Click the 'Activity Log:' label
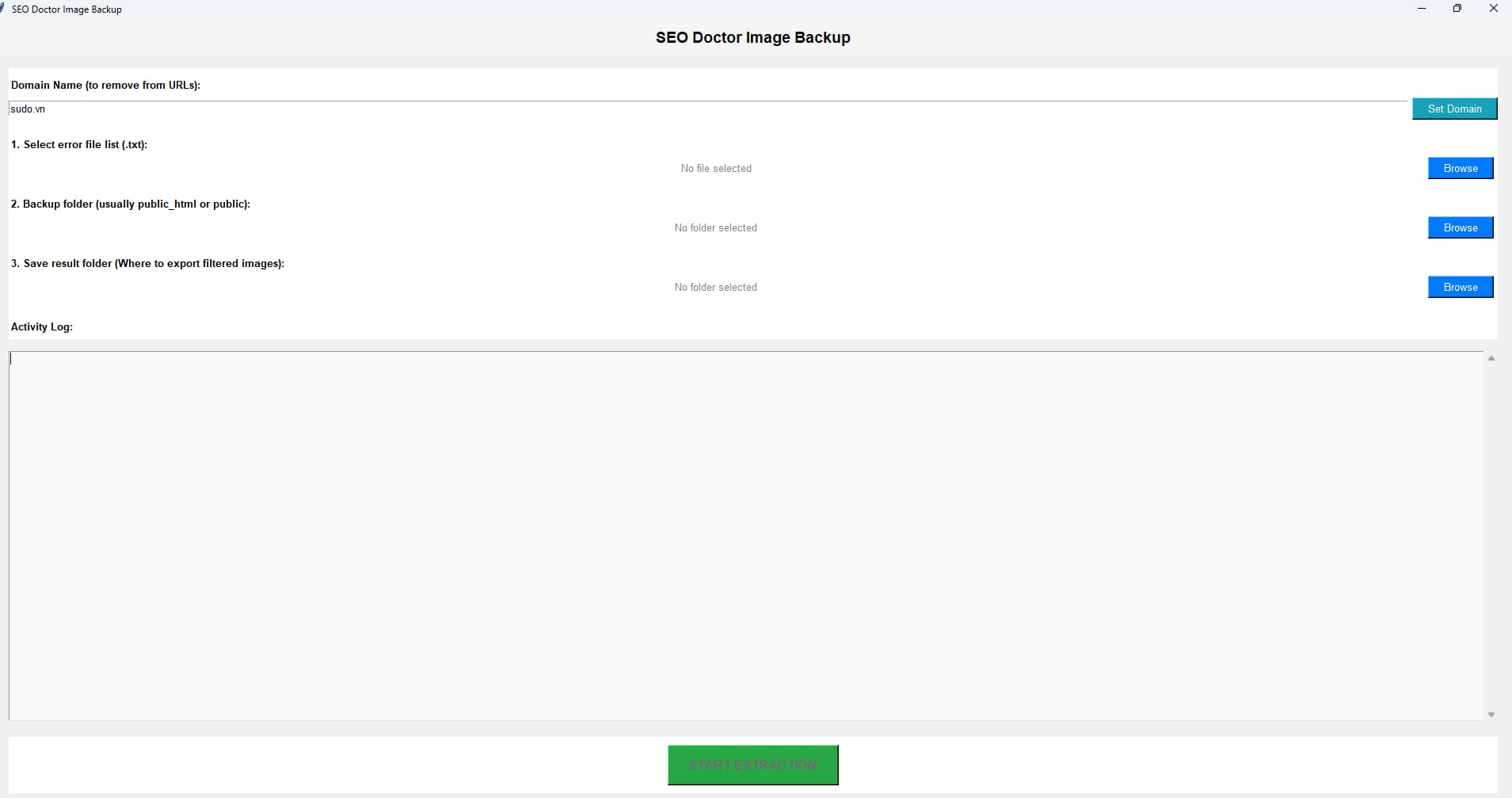The height and width of the screenshot is (798, 1512). [x=41, y=326]
